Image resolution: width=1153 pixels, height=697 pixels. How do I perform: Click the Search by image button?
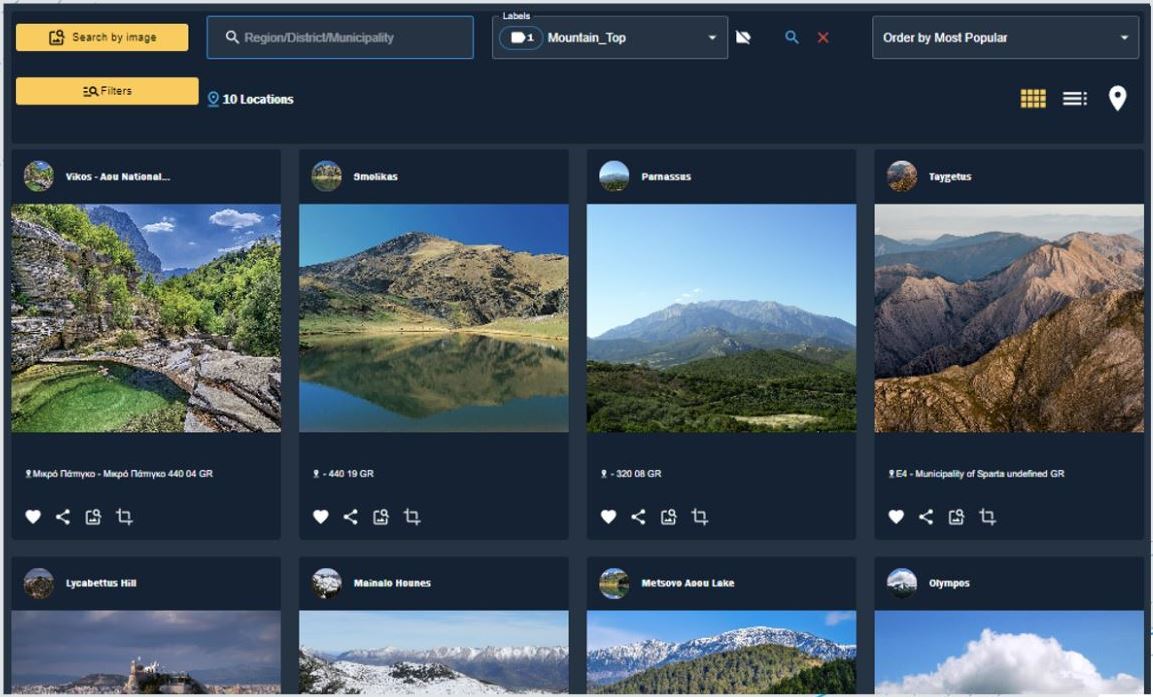(102, 37)
